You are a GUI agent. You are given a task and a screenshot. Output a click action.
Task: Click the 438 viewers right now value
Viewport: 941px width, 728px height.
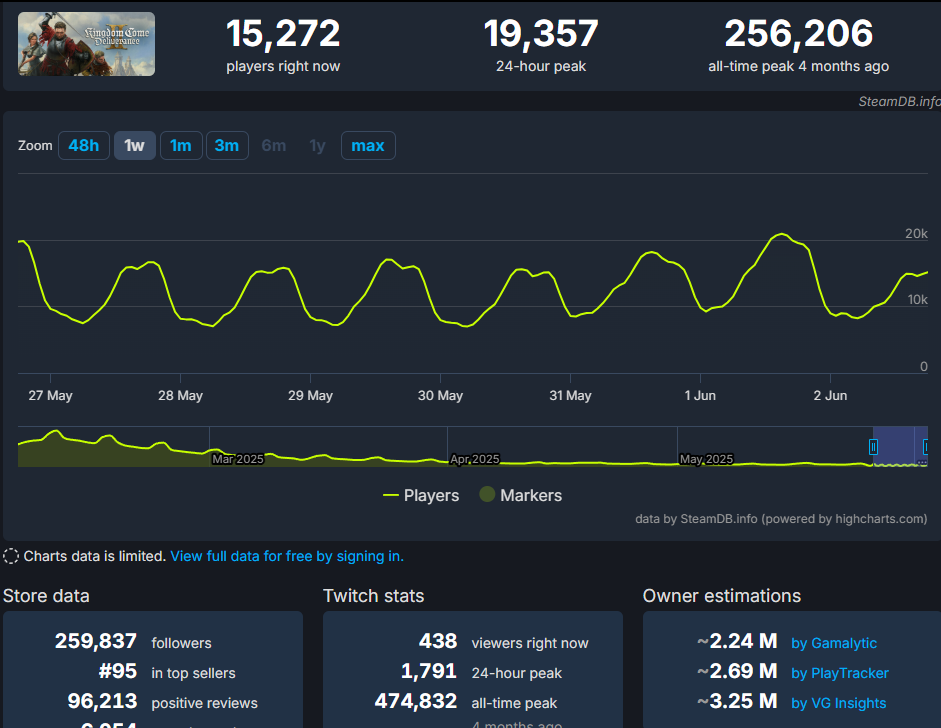click(438, 641)
